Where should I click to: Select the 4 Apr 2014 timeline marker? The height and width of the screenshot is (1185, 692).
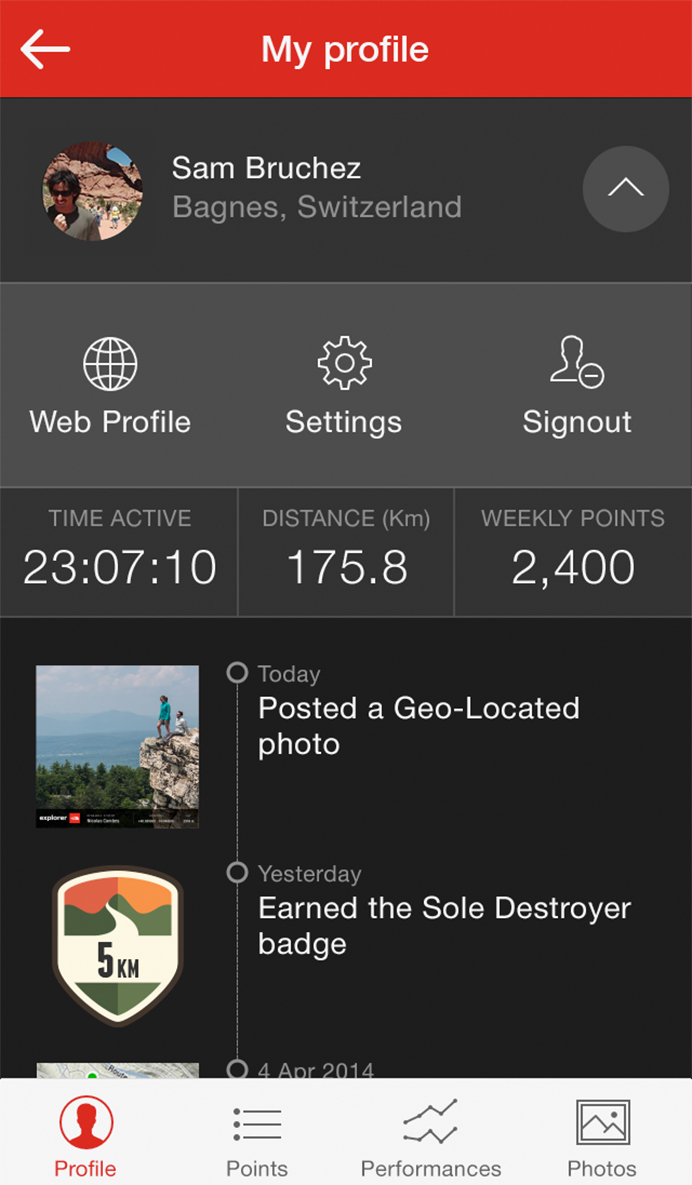237,1069
